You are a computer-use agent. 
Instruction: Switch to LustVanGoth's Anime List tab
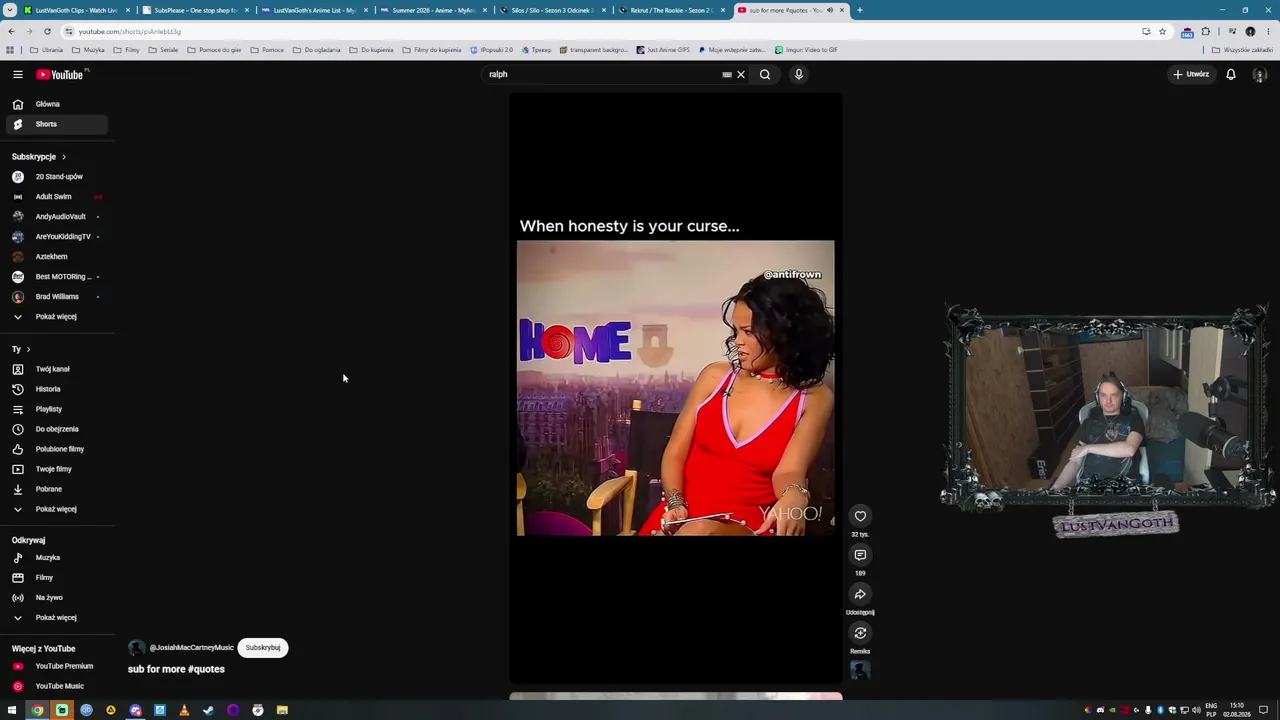315,10
